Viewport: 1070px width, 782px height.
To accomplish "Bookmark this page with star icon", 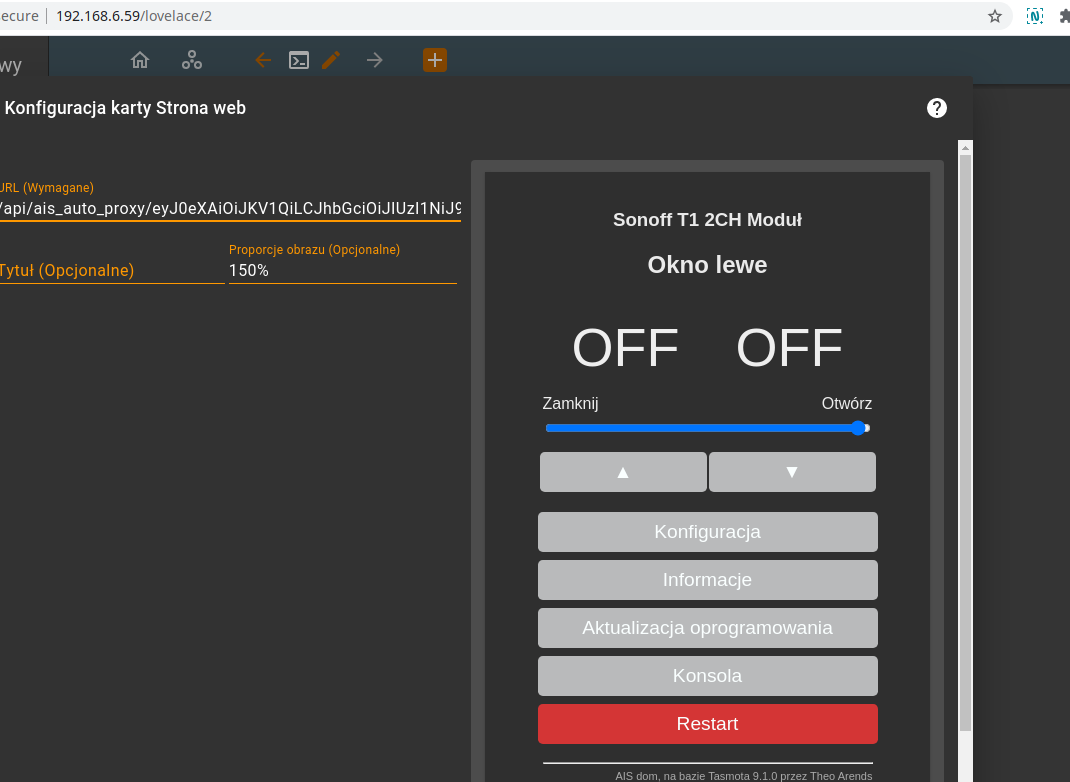I will [x=995, y=16].
